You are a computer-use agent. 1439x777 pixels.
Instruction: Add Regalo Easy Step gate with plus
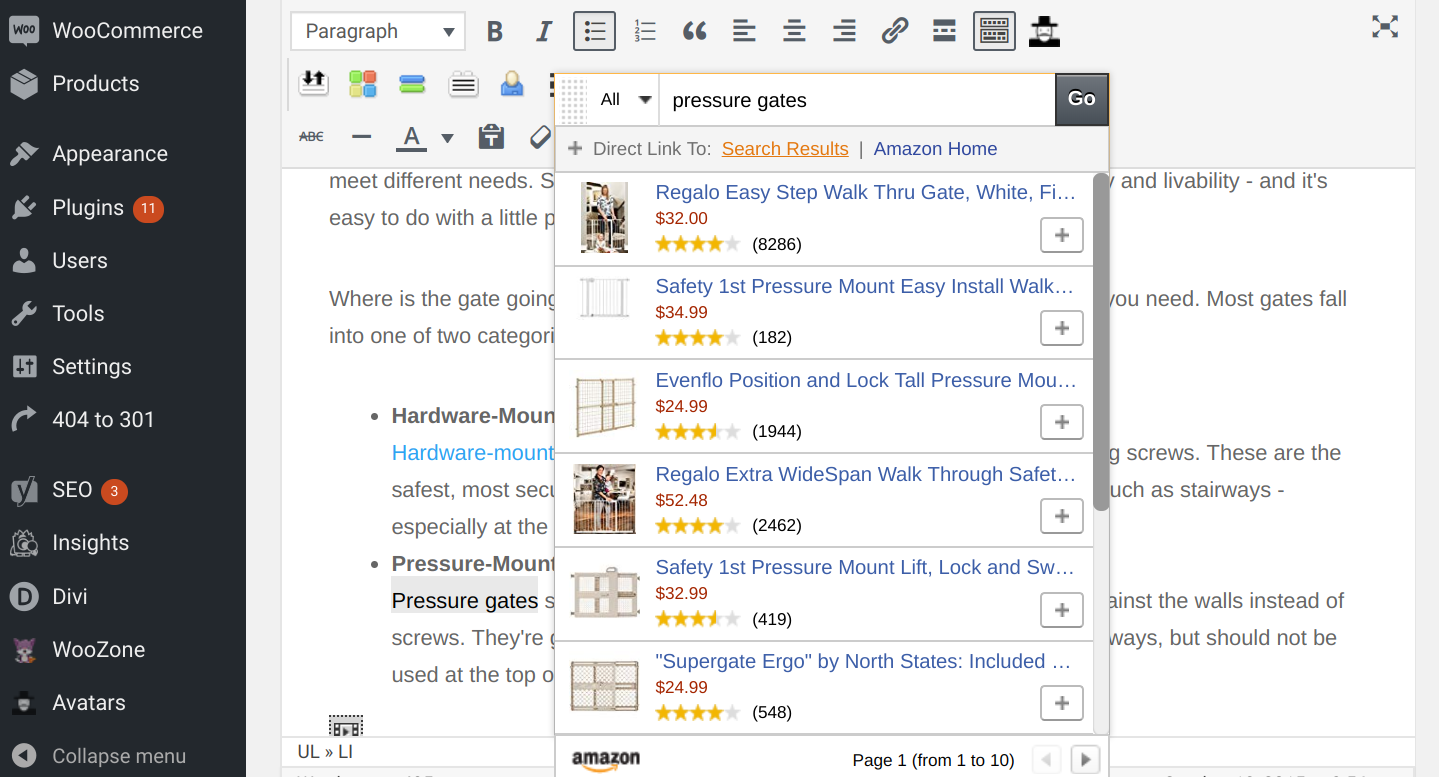[1062, 235]
